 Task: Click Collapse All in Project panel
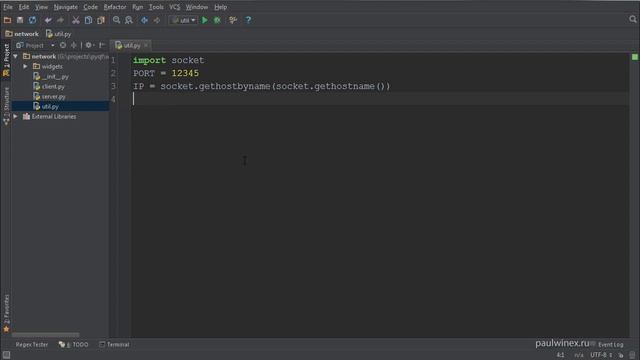pyautogui.click(x=74, y=45)
